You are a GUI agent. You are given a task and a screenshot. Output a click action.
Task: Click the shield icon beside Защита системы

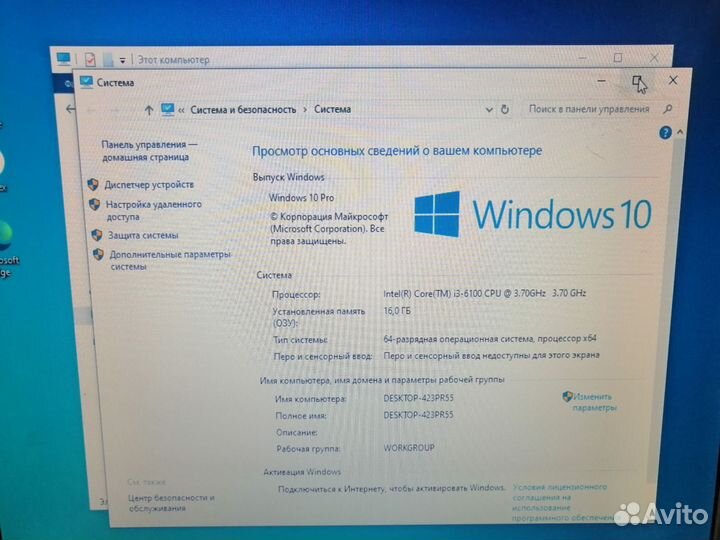click(97, 235)
